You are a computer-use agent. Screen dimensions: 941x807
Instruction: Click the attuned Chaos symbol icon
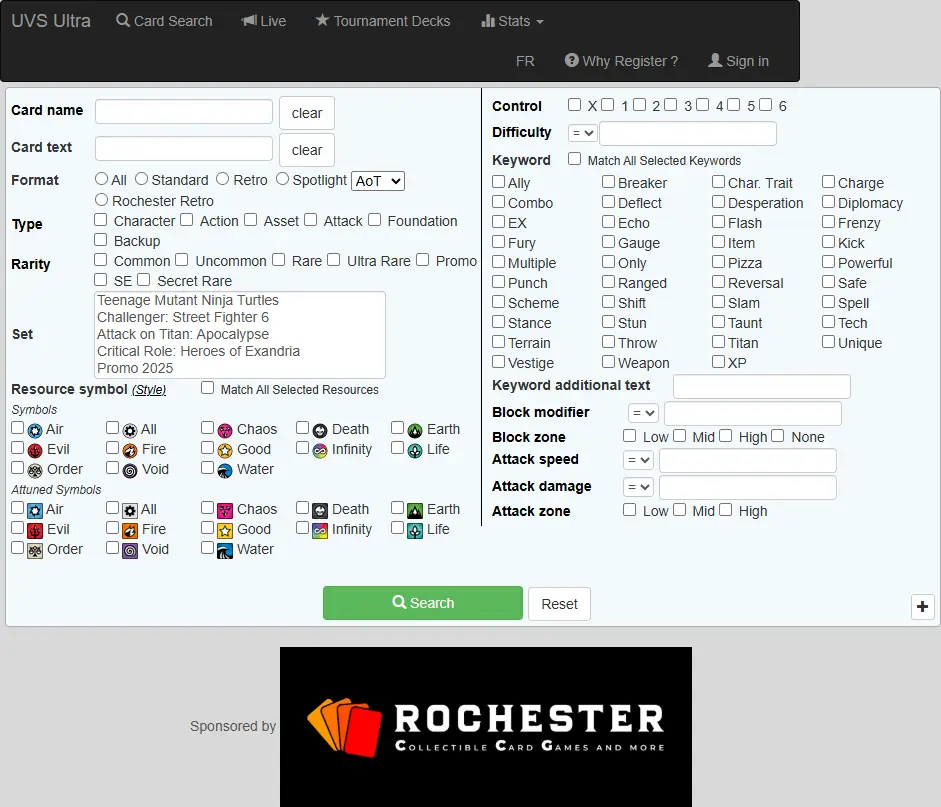pyautogui.click(x=225, y=511)
